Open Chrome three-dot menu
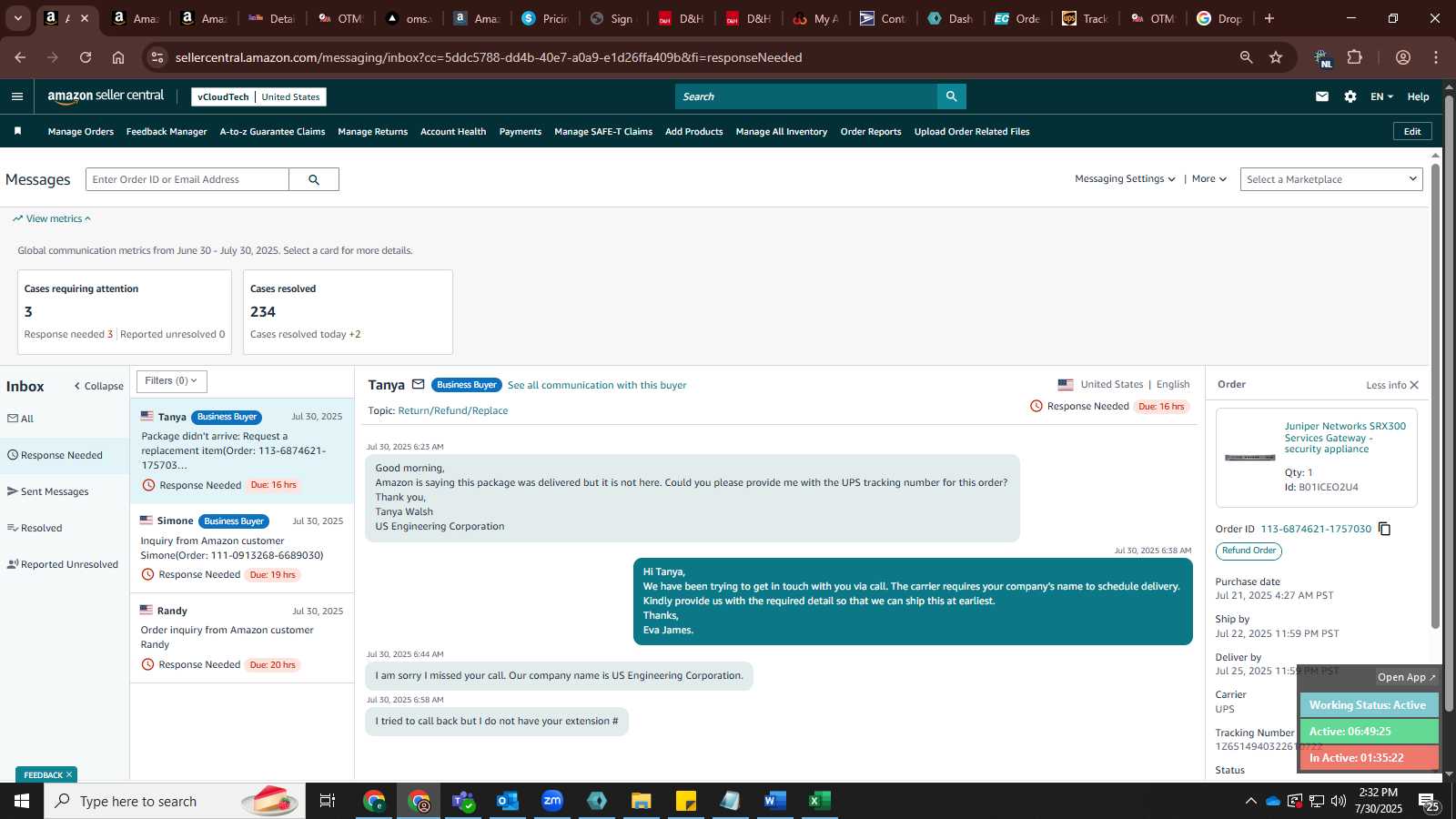The height and width of the screenshot is (819, 1456). coord(1436,57)
